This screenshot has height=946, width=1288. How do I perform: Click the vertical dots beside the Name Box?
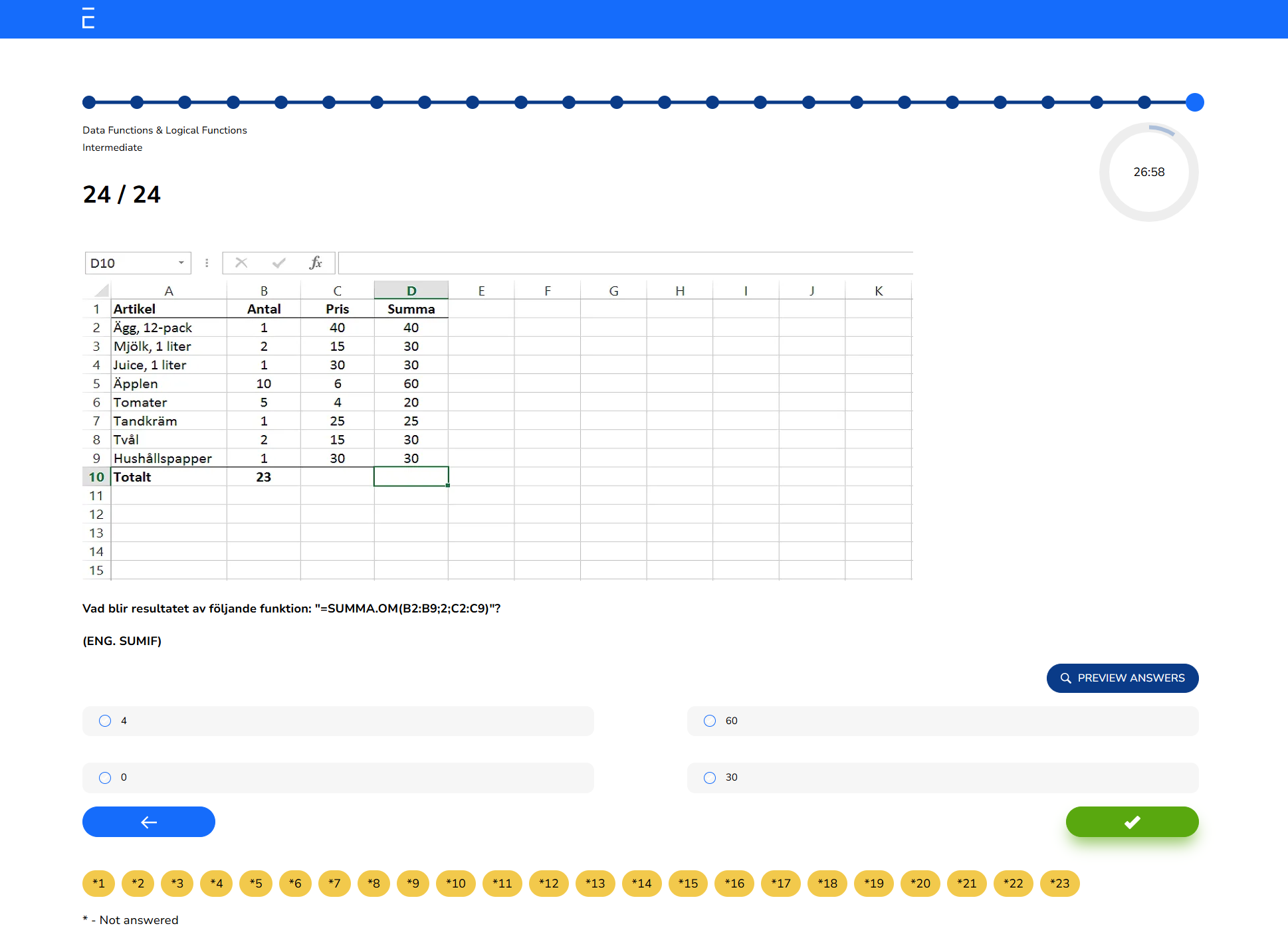pyautogui.click(x=207, y=262)
